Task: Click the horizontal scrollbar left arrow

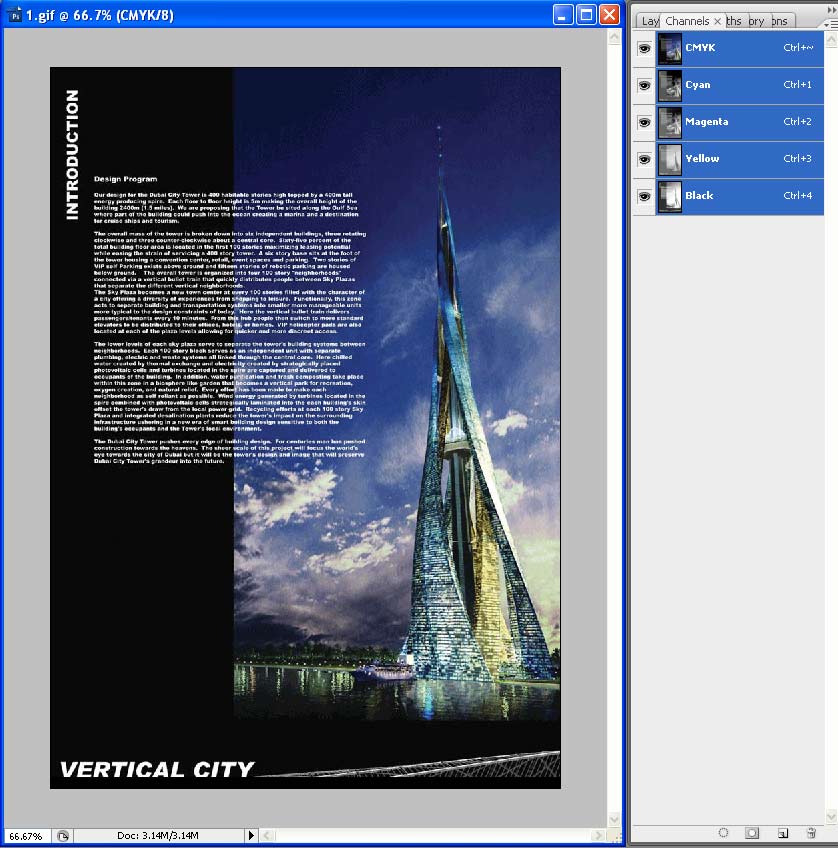Action: coord(267,836)
